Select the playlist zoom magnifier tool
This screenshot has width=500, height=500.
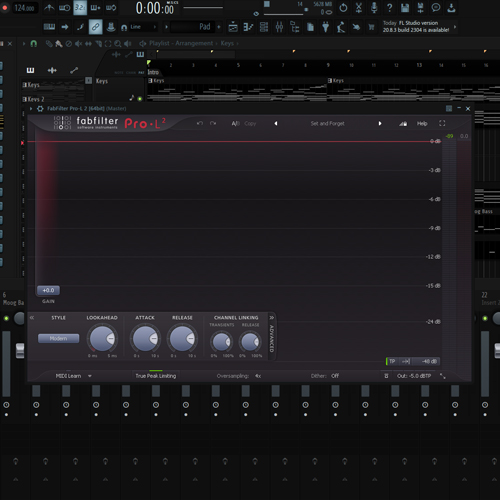118,43
